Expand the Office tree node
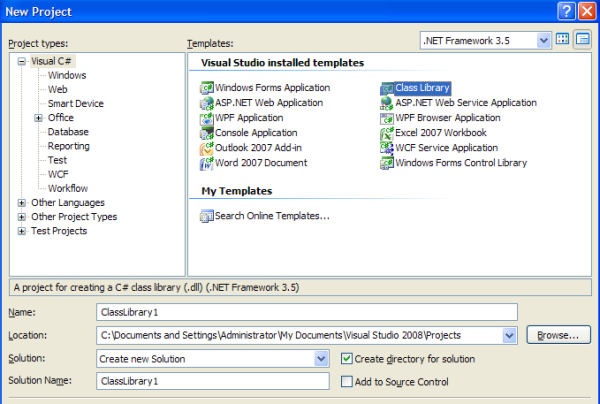 (38, 118)
